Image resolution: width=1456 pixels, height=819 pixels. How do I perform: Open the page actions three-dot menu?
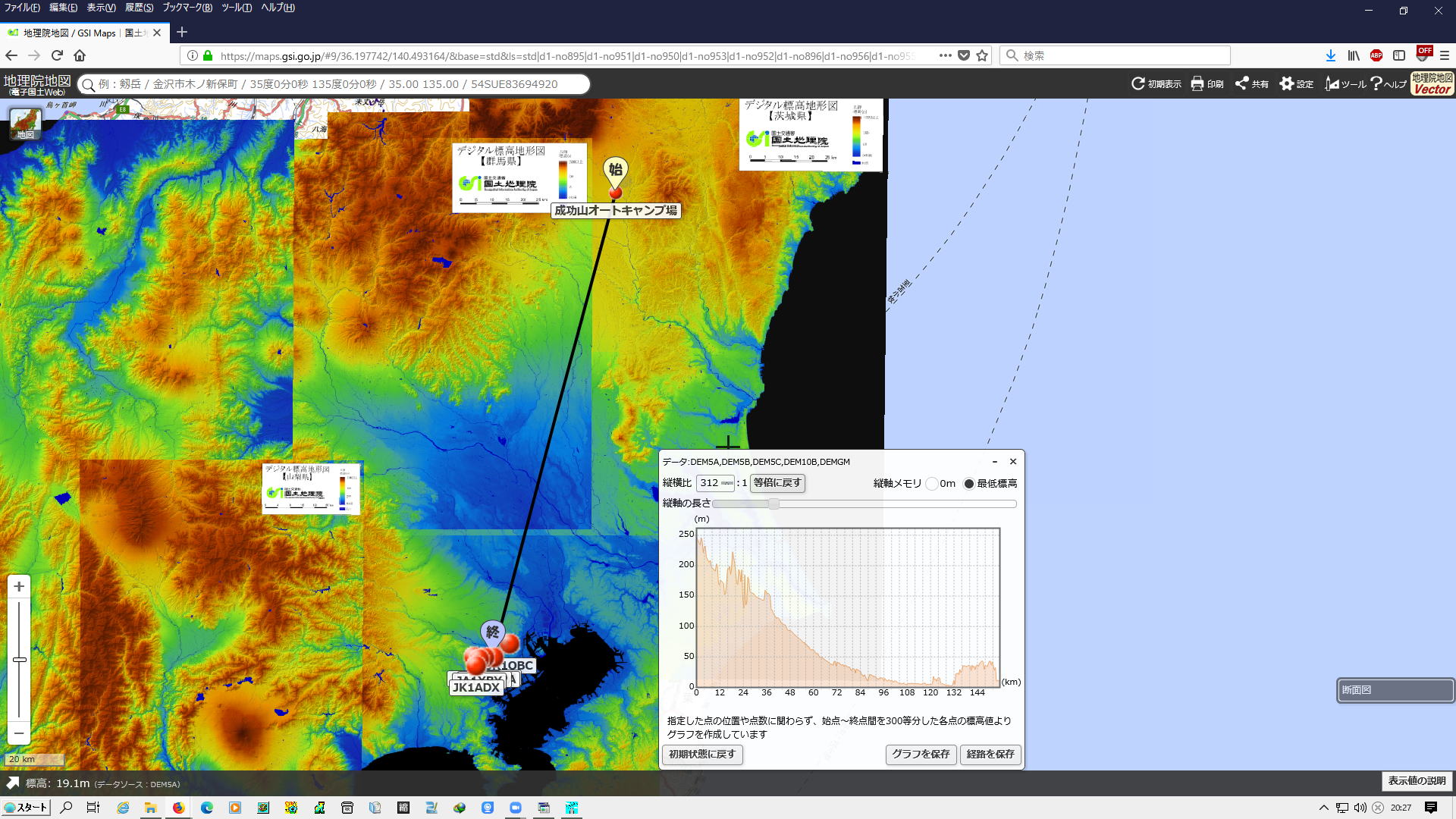tap(945, 55)
